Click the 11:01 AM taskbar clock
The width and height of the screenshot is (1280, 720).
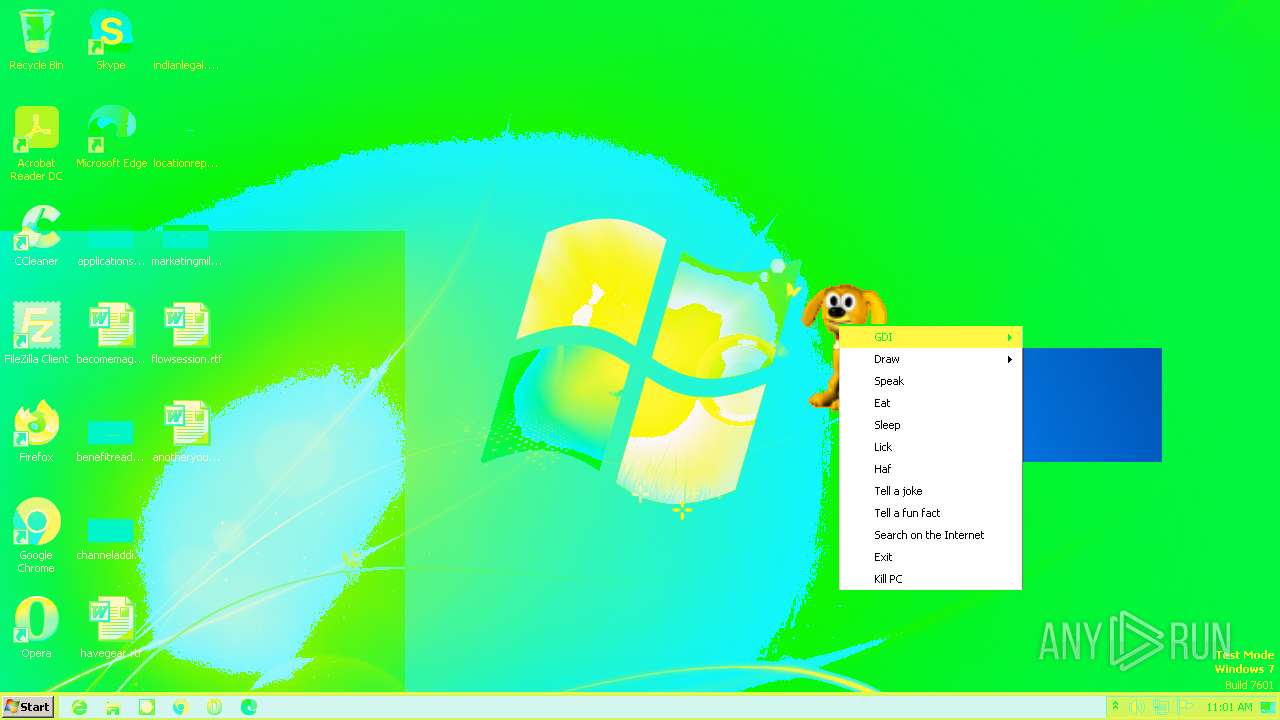[x=1229, y=707]
